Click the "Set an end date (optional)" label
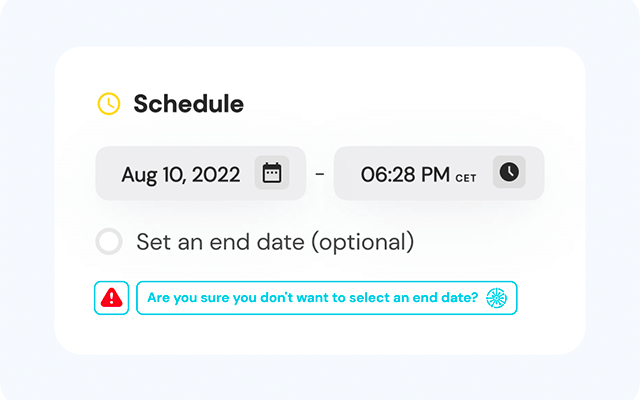Screen dimensions: 640x400 (274, 241)
